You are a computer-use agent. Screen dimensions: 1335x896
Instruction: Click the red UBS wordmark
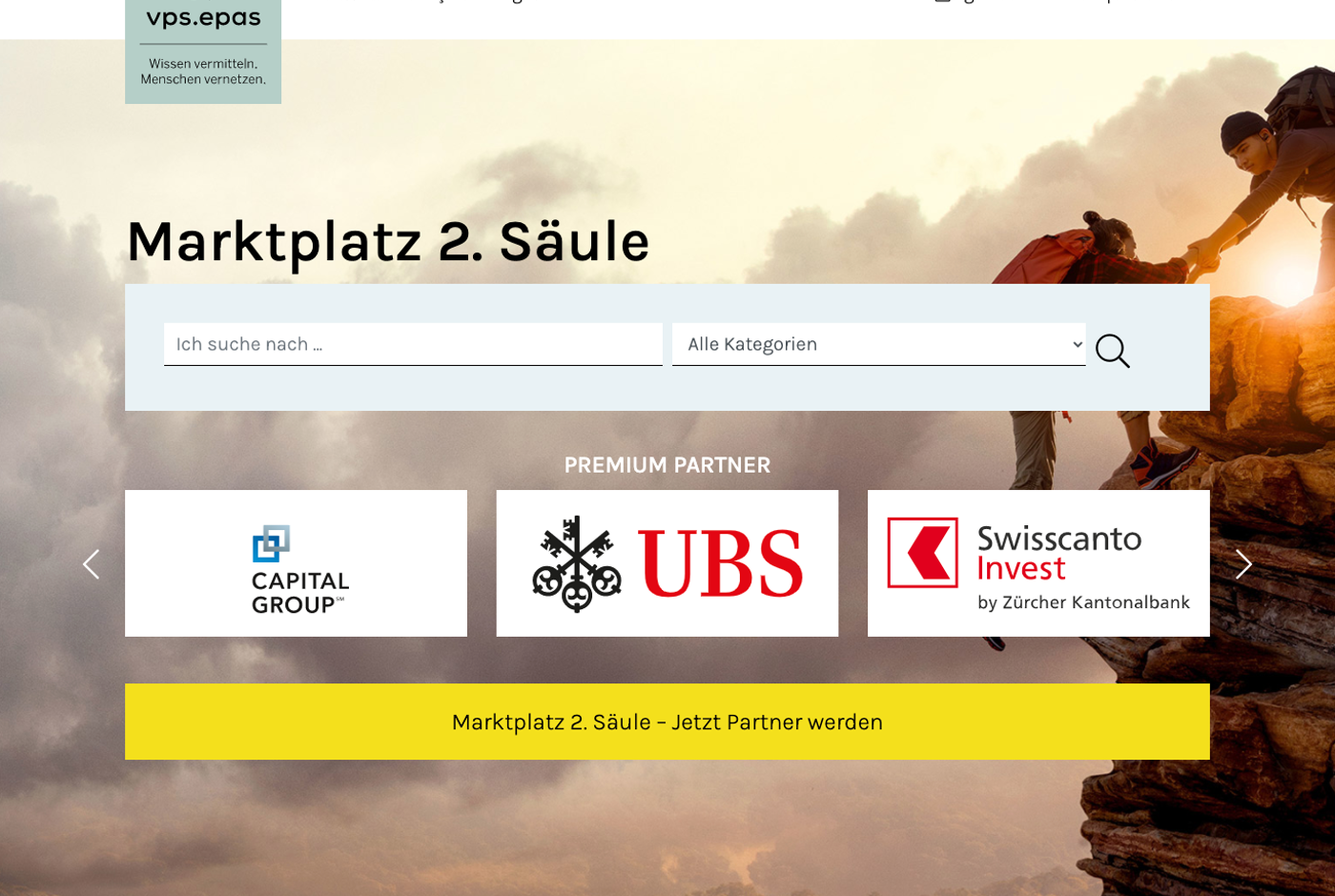(x=720, y=563)
